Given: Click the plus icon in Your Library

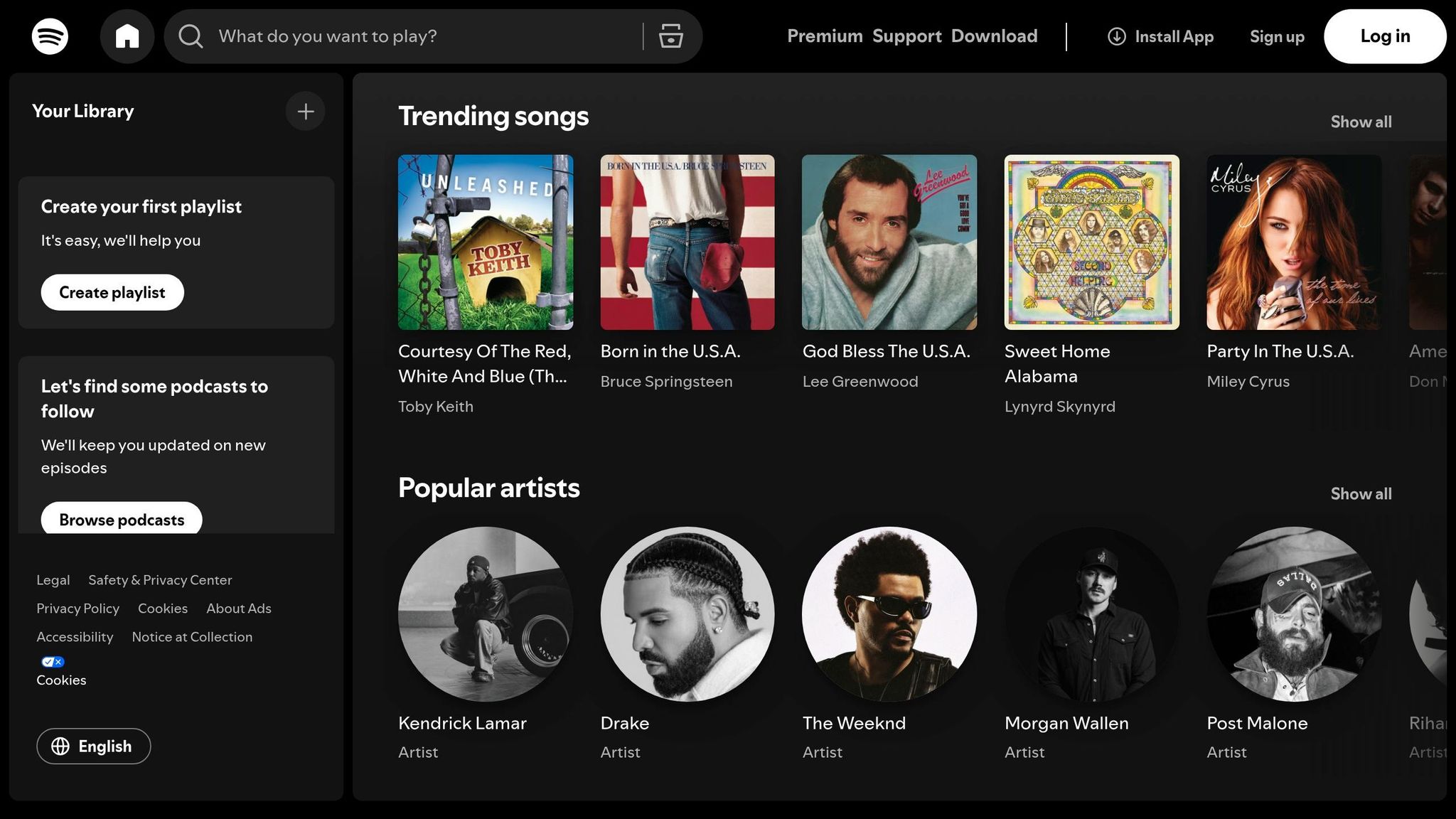Looking at the screenshot, I should tap(306, 112).
